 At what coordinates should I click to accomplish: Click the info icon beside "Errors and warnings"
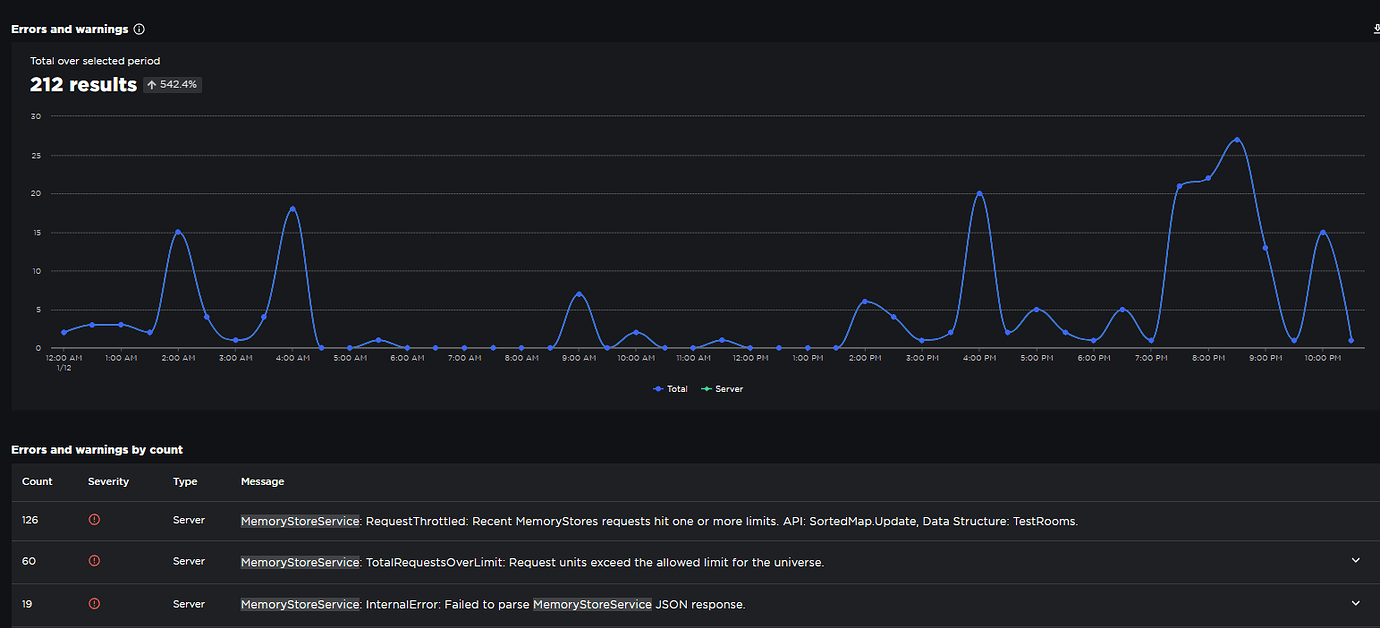click(139, 29)
